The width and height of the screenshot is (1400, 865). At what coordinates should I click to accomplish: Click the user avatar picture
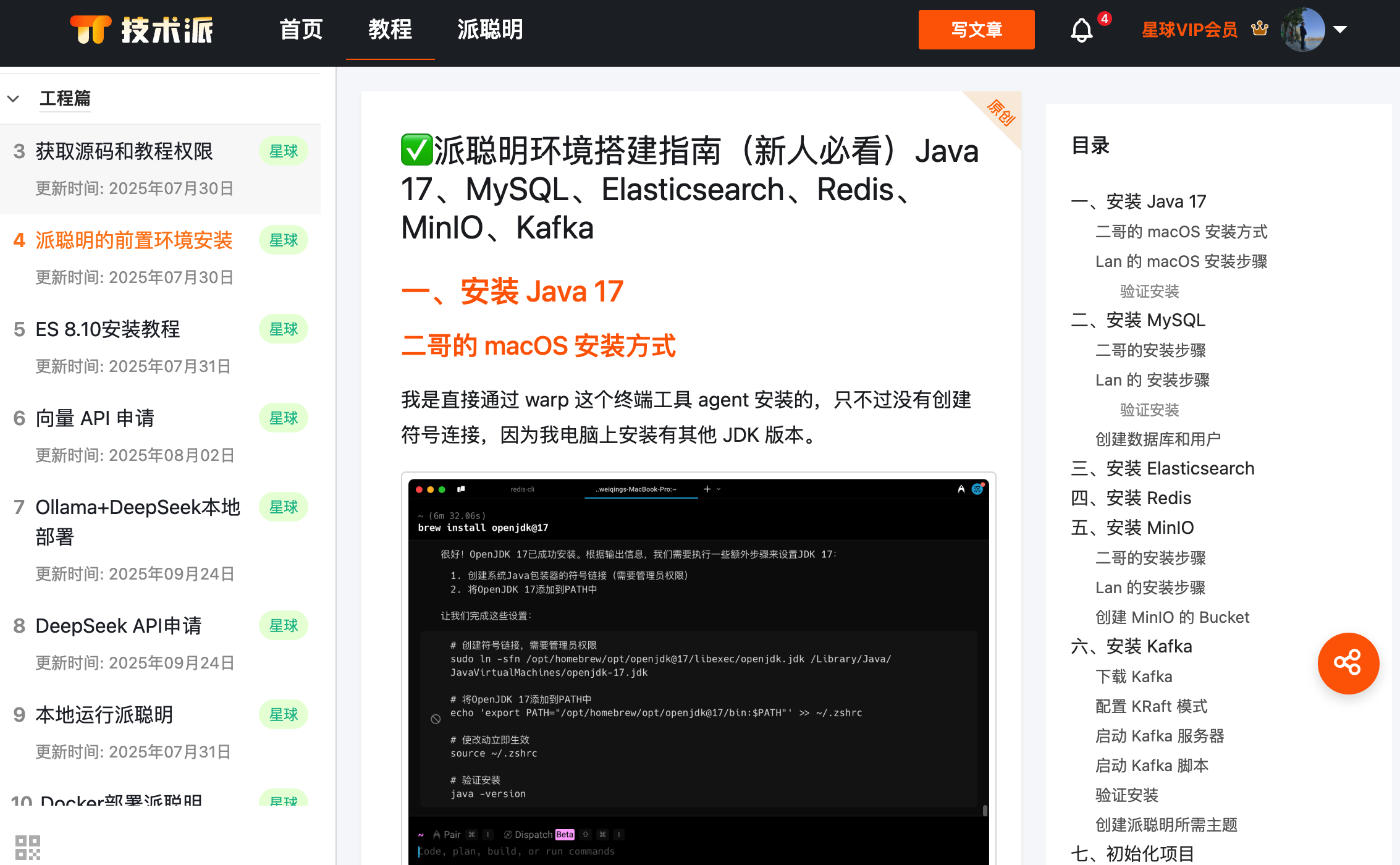coord(1302,29)
